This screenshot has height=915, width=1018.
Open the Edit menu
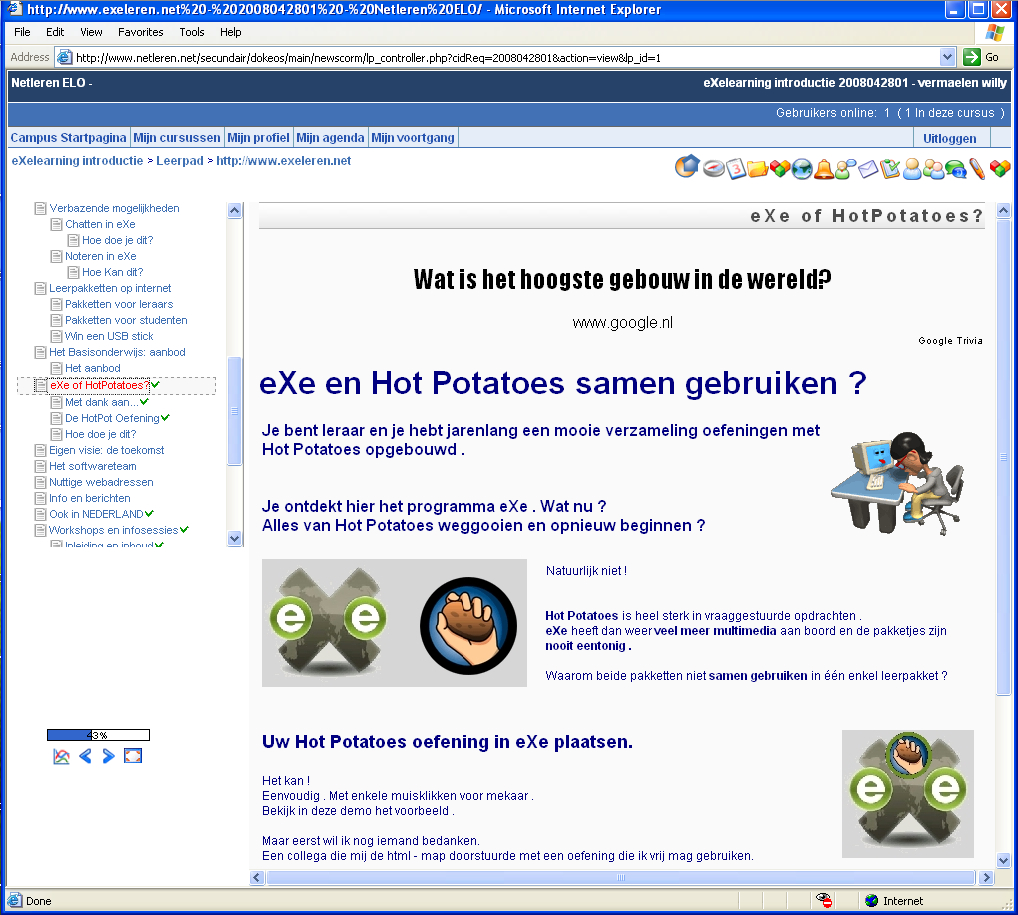(x=55, y=32)
